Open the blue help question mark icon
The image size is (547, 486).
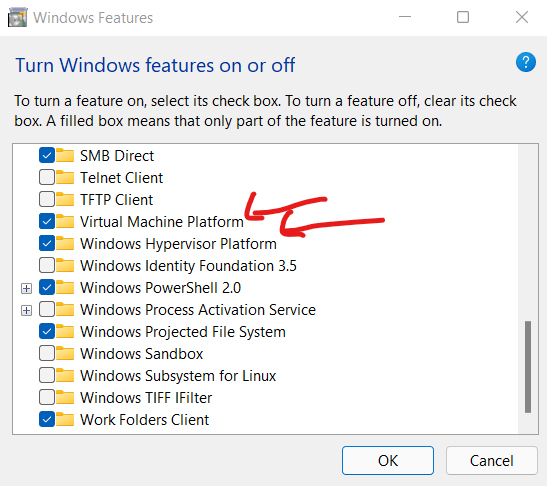526,62
